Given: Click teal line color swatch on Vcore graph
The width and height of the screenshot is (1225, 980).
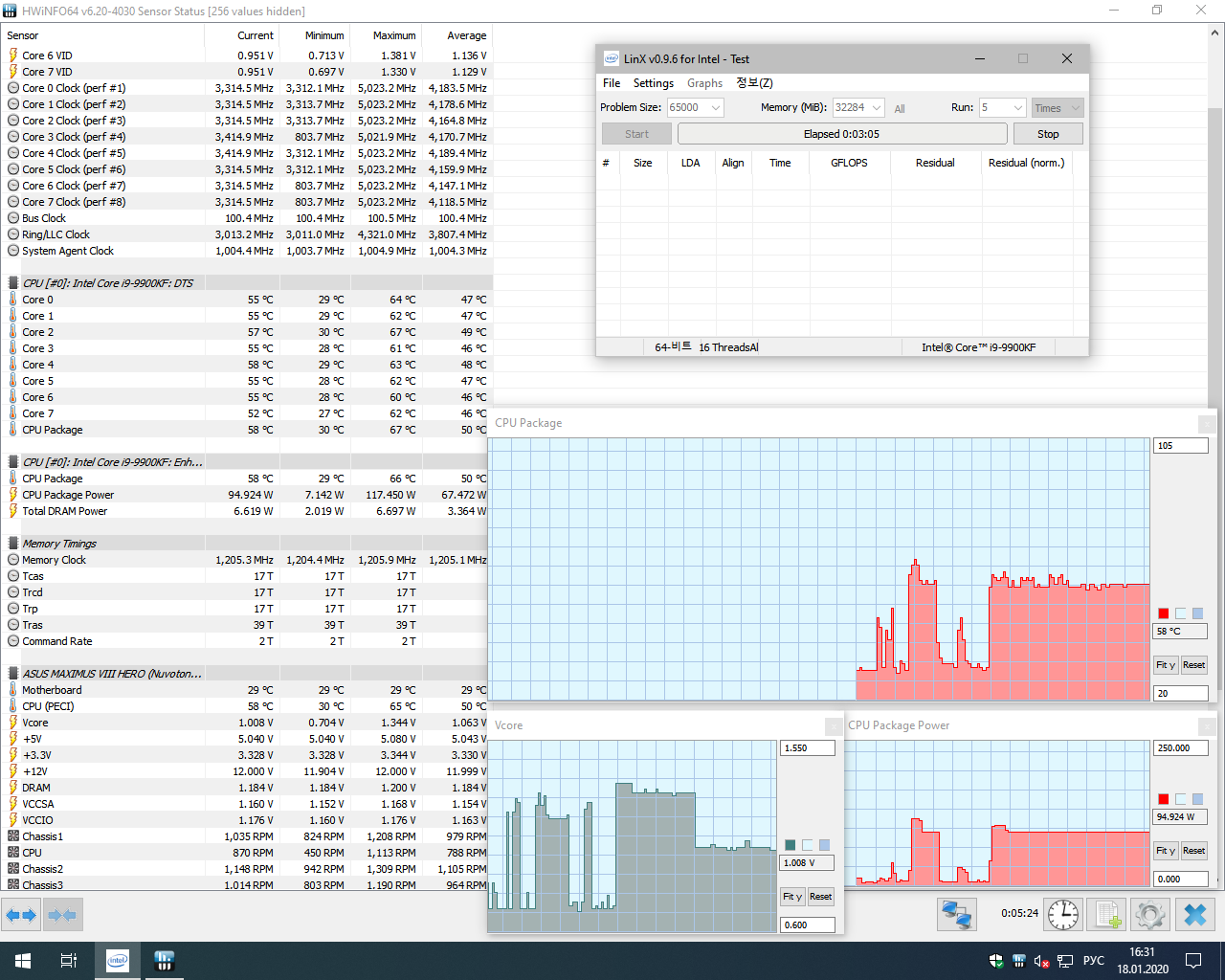Looking at the screenshot, I should (x=791, y=845).
